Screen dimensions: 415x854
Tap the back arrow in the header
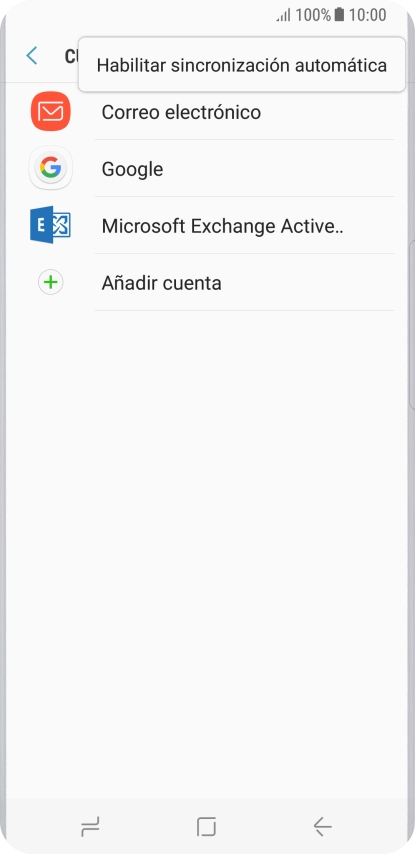tap(32, 56)
